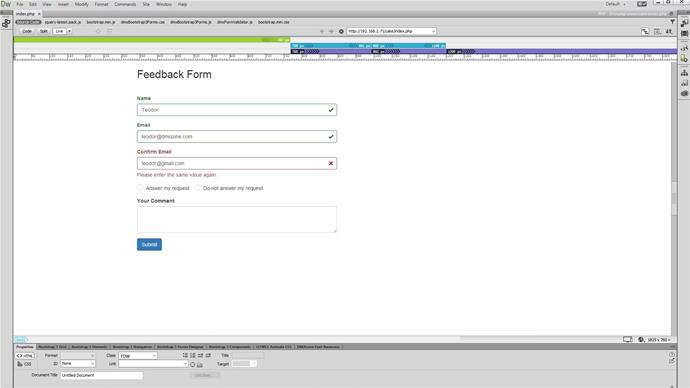Select the 'Do not answer my request' radio
The width and height of the screenshot is (690, 388).
click(198, 188)
